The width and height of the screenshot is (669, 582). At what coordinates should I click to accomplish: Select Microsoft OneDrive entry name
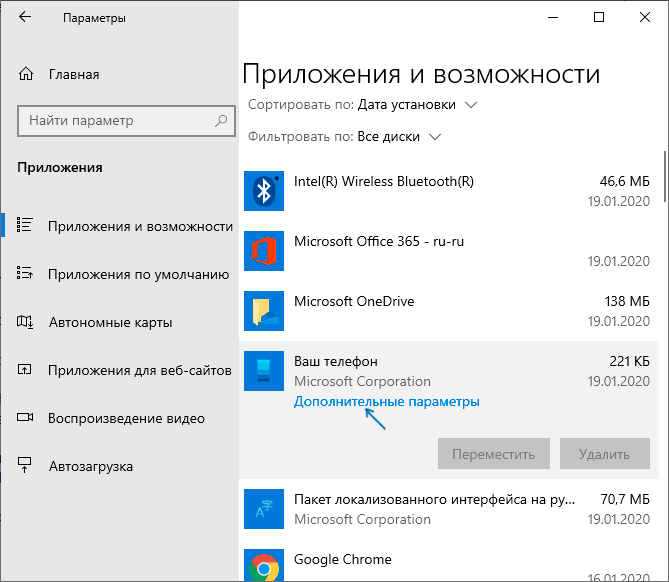click(x=354, y=302)
